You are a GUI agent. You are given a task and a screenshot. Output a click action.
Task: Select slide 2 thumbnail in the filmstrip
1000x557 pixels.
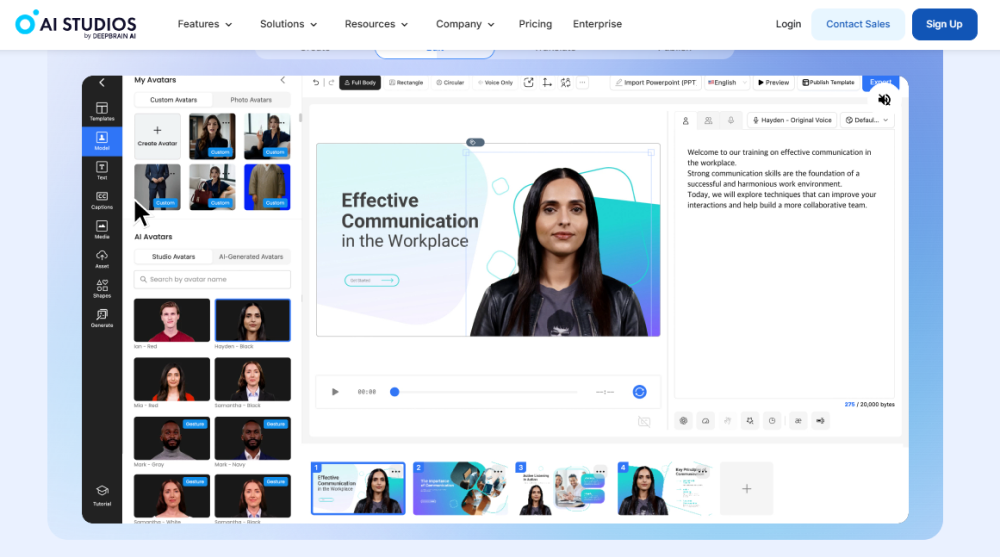[x=459, y=488]
